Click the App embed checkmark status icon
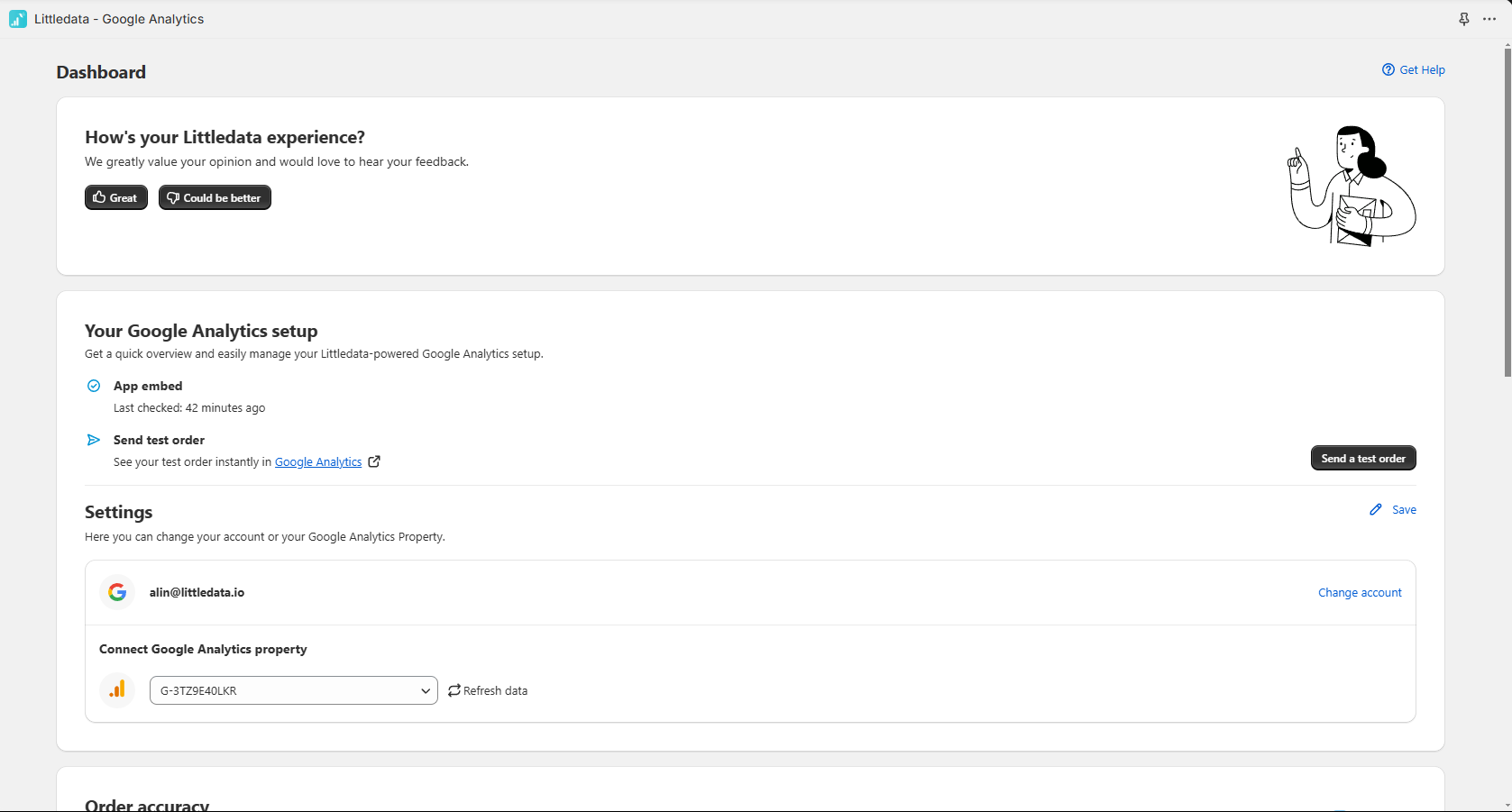The width and height of the screenshot is (1512, 812). [94, 386]
